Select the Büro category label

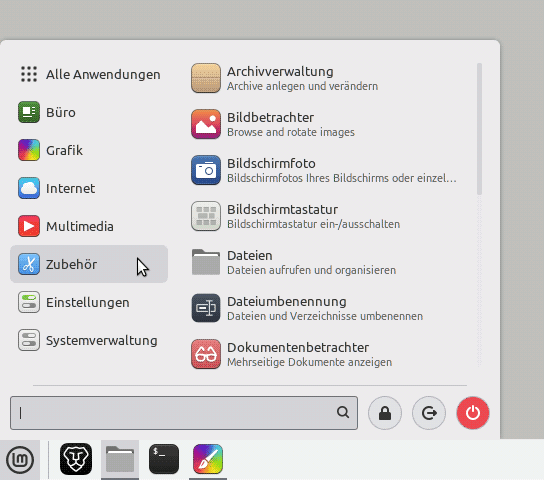click(x=61, y=112)
